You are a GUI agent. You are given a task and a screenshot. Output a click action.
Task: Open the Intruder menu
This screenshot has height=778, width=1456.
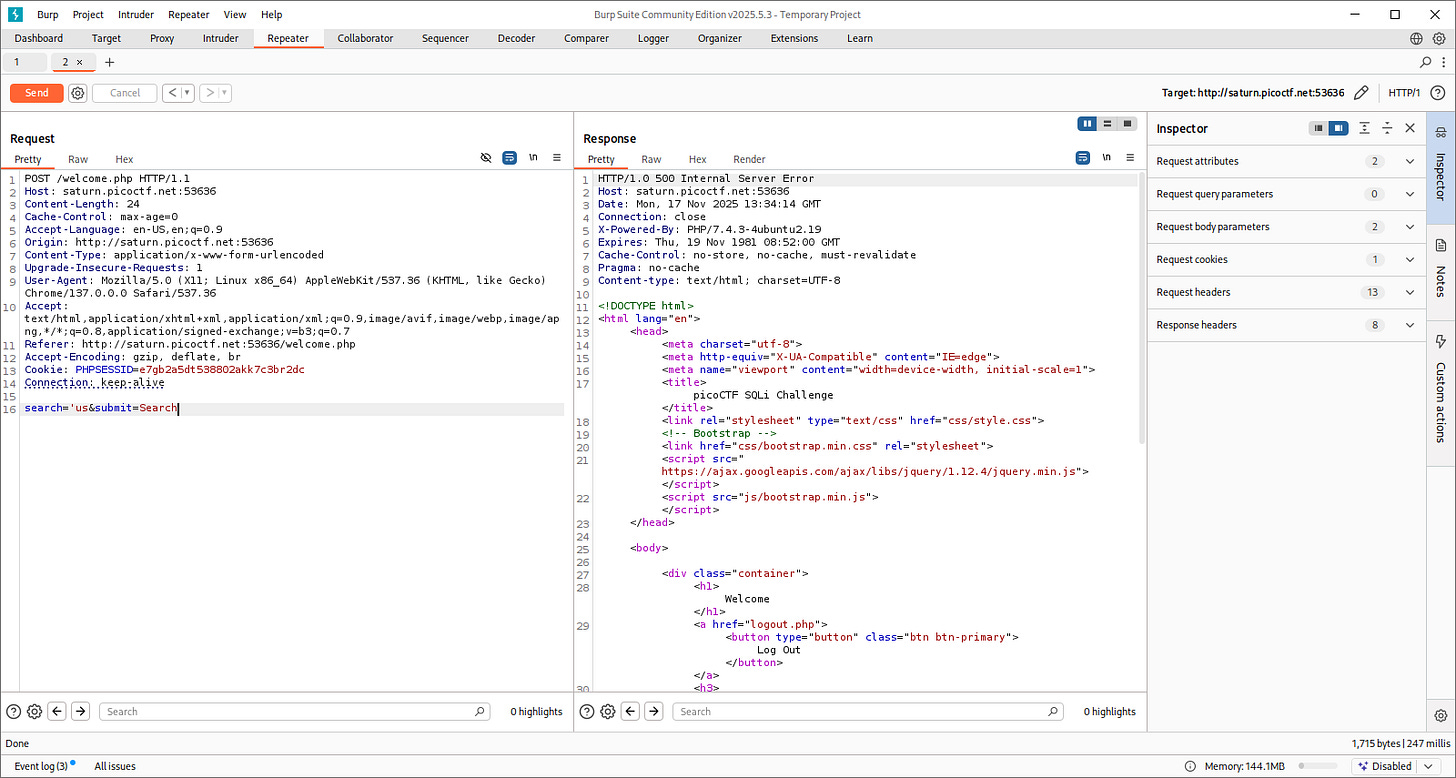tap(136, 15)
